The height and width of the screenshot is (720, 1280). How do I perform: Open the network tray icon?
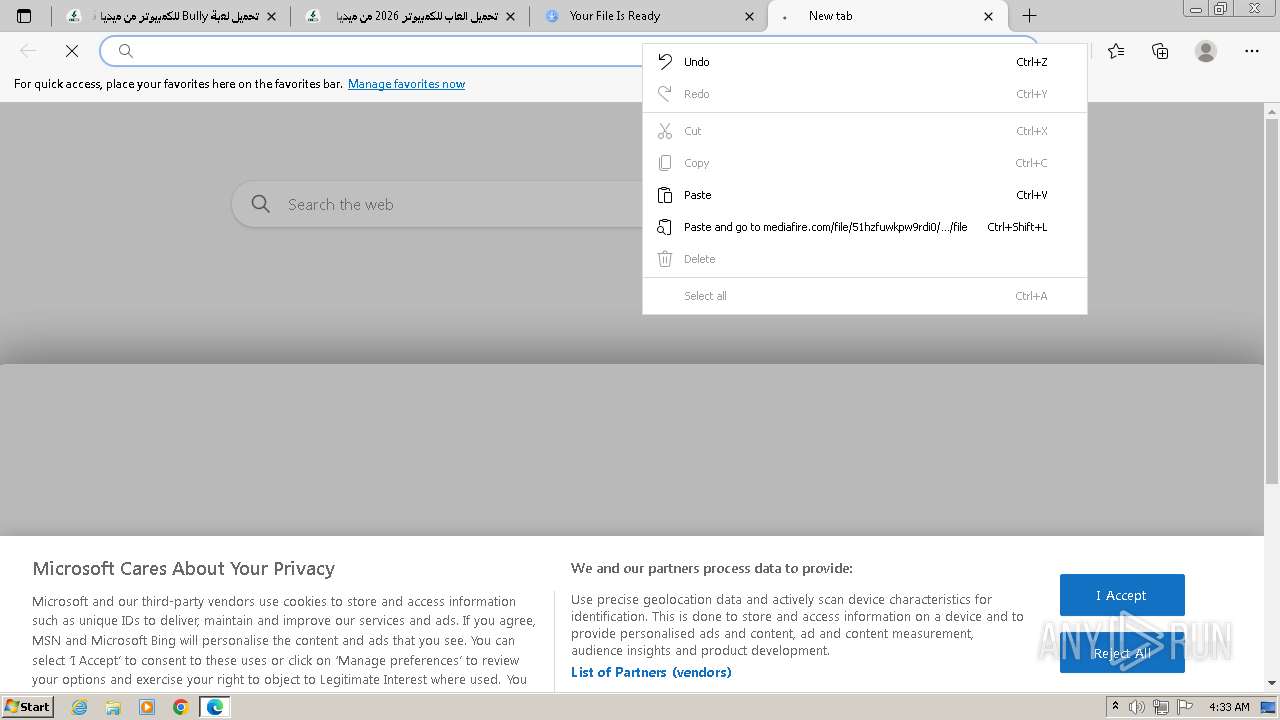point(1161,707)
